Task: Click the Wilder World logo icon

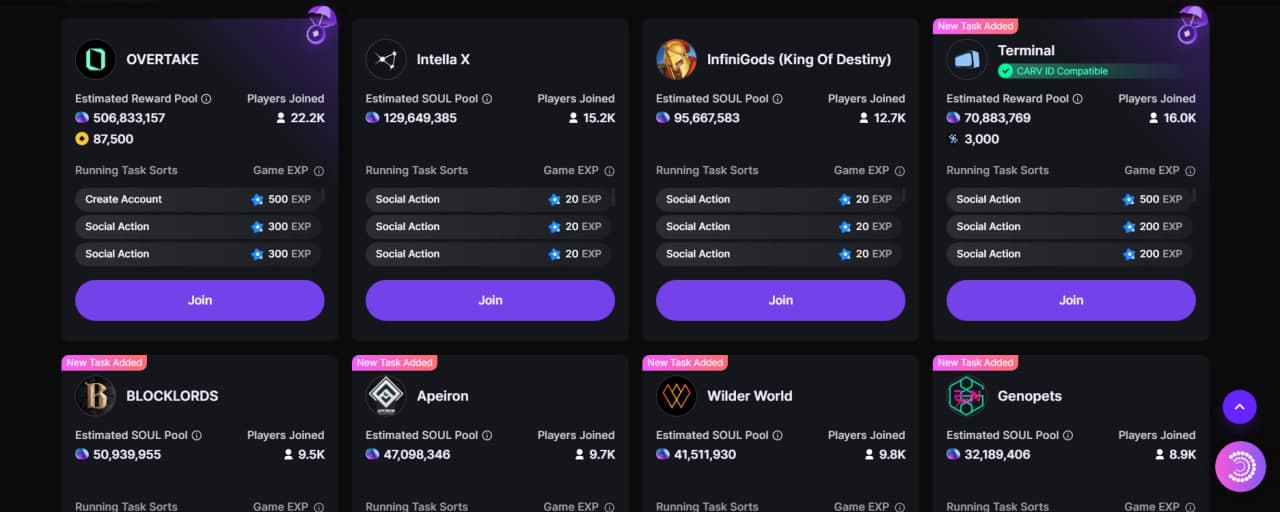Action: (x=676, y=396)
